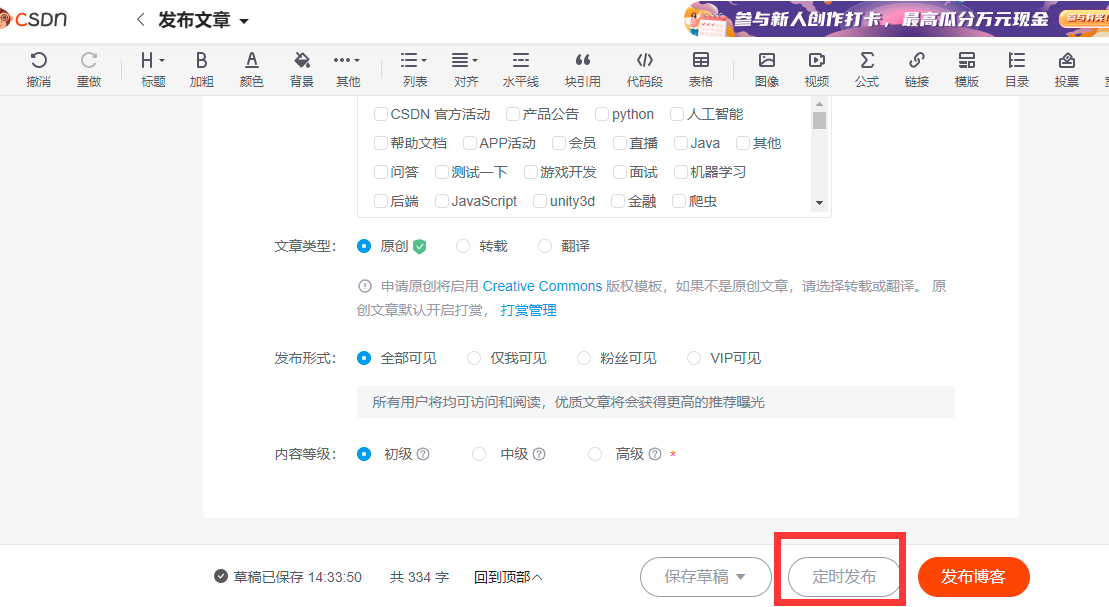Select 高级 content level
The image size is (1109, 607).
595,454
